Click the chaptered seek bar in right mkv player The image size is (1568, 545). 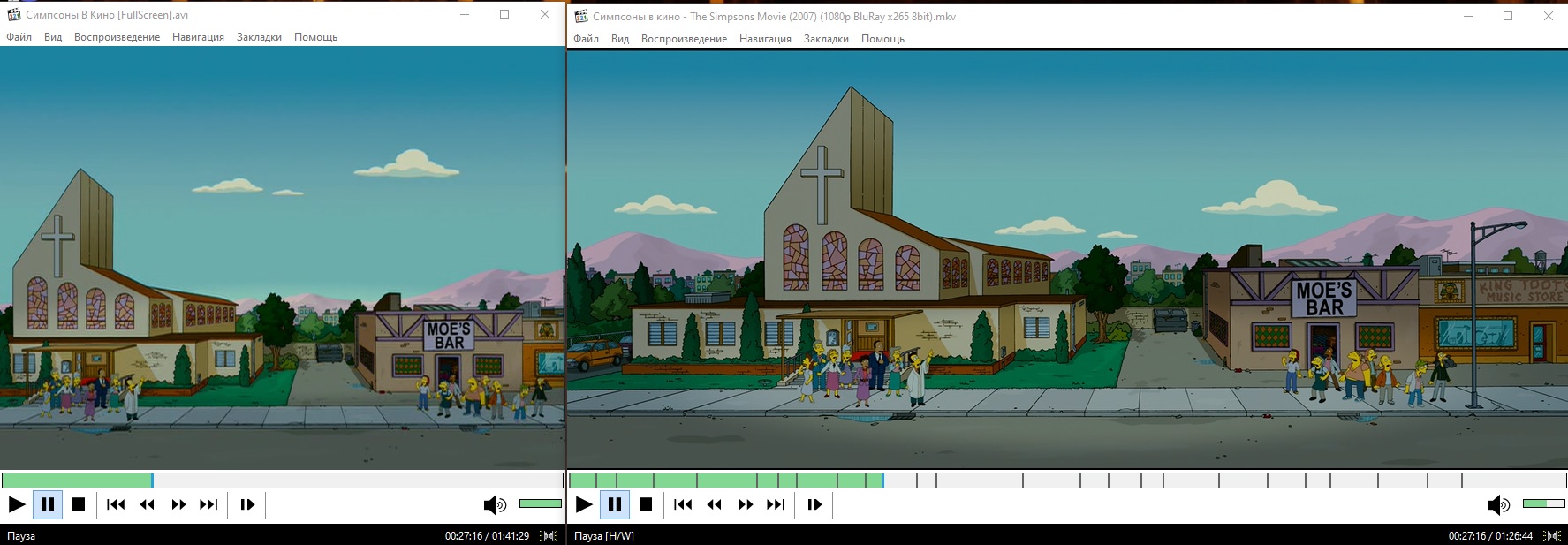tap(1068, 481)
